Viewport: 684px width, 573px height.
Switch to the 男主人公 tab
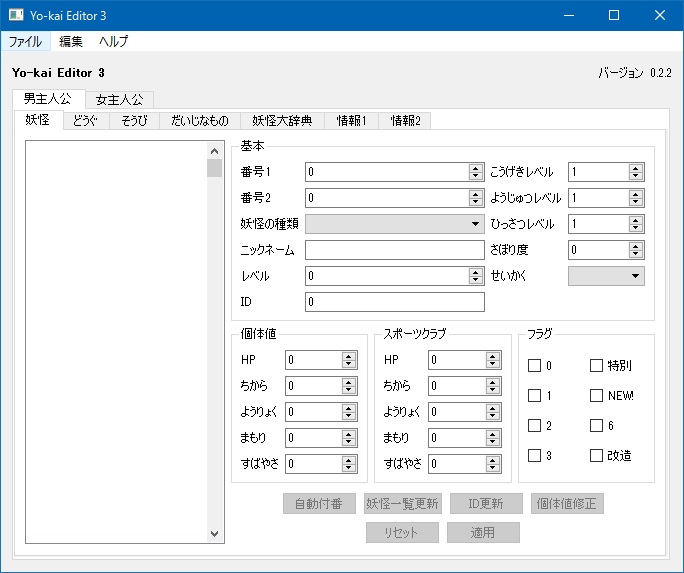pyautogui.click(x=48, y=99)
